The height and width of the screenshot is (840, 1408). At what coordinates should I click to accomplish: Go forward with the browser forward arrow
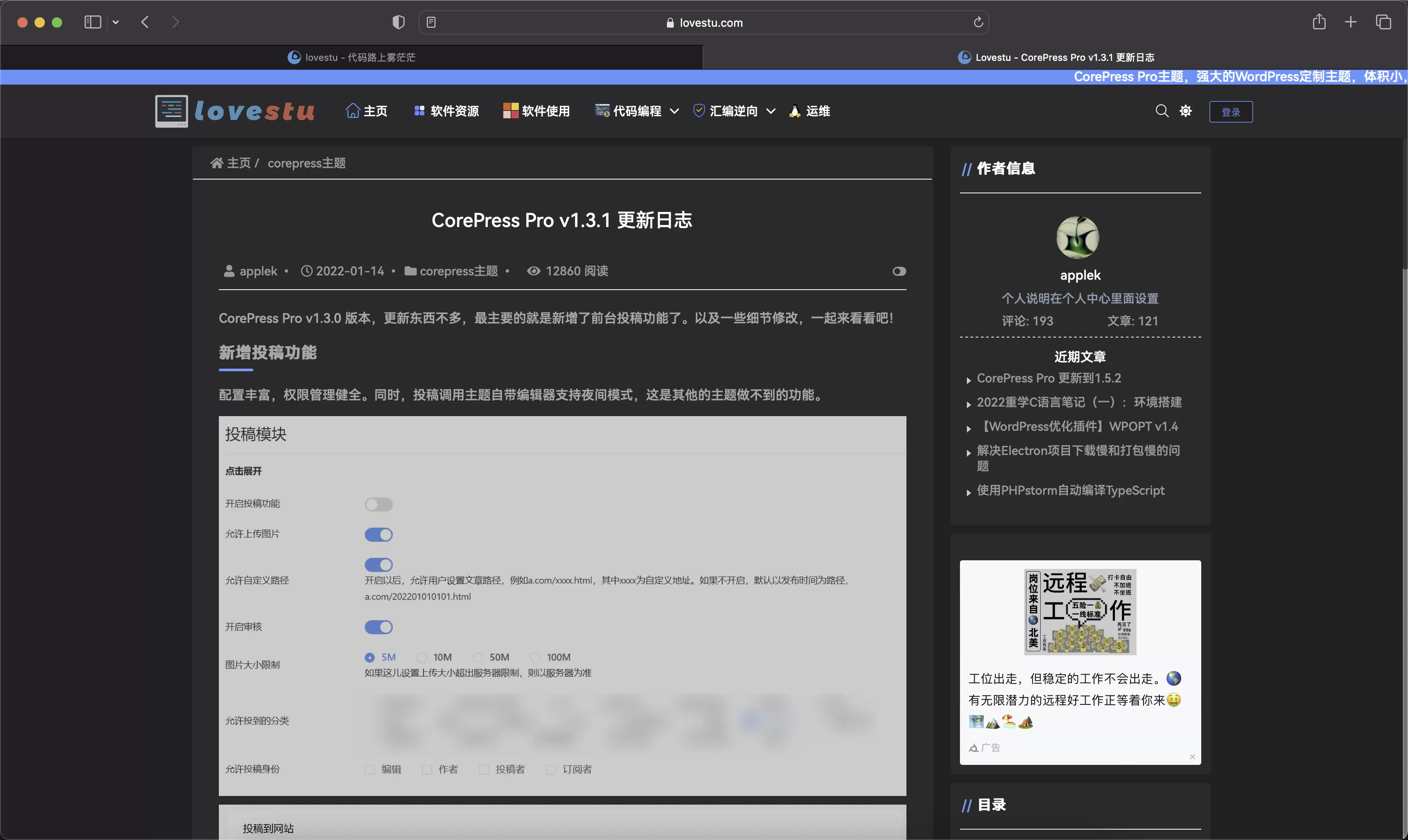pyautogui.click(x=175, y=22)
